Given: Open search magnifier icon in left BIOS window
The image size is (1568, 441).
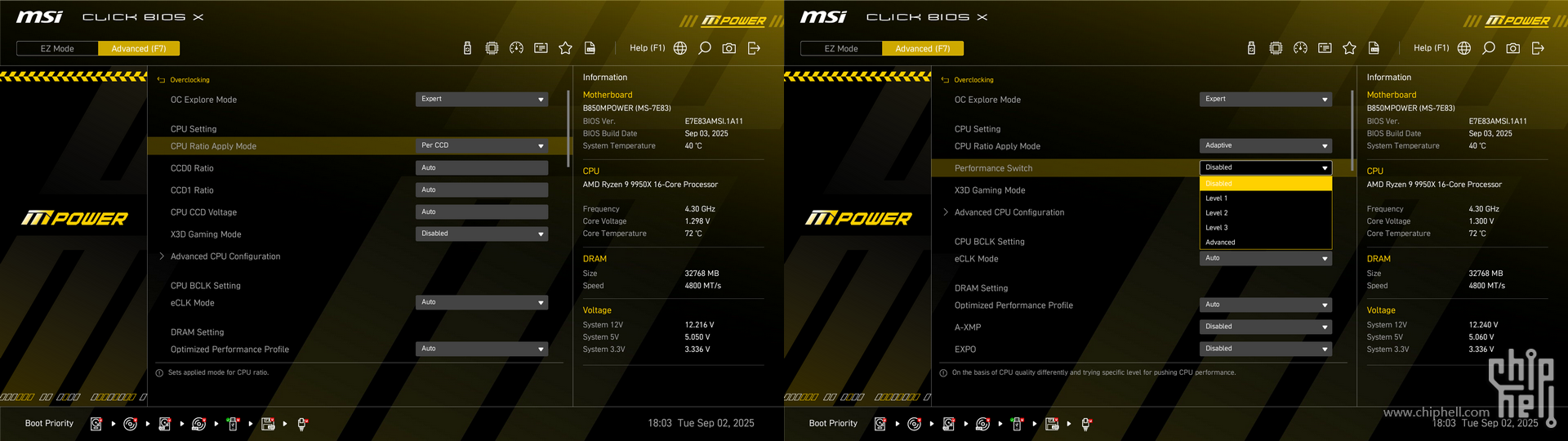Looking at the screenshot, I should point(705,48).
